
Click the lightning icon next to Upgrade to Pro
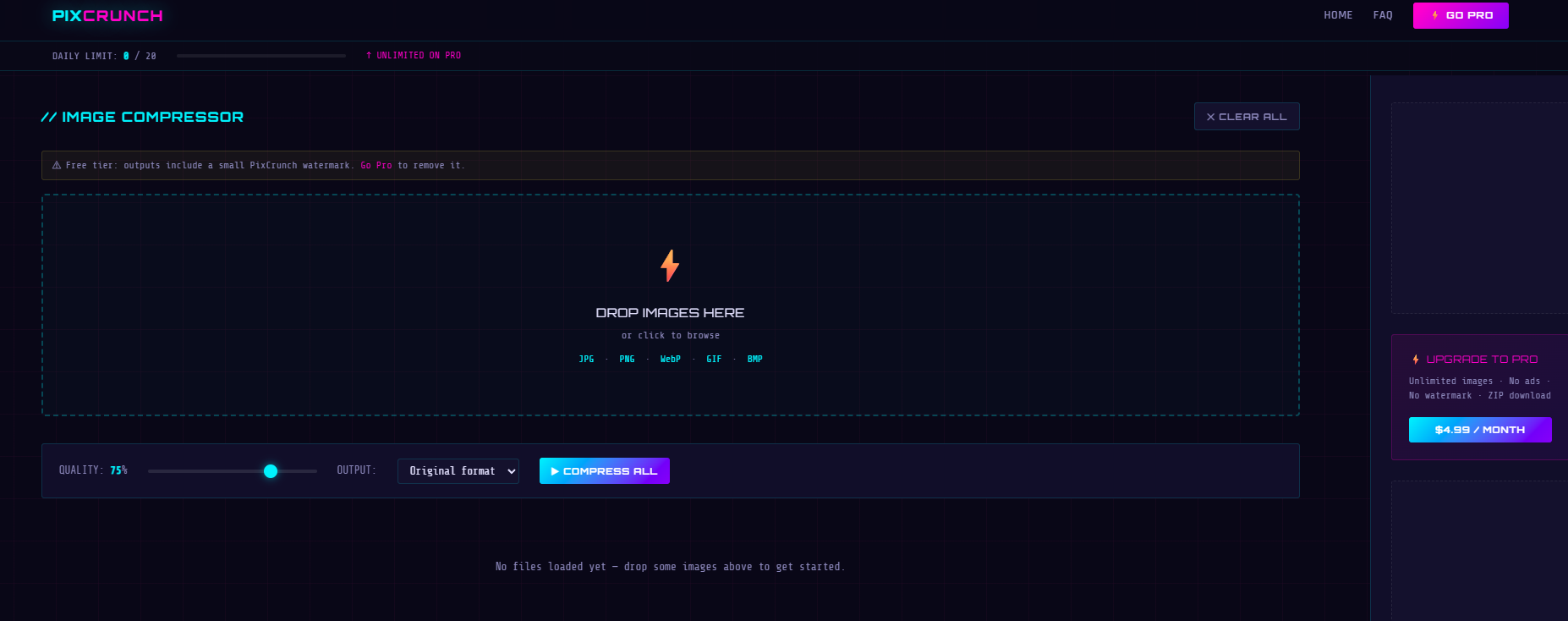tap(1416, 360)
